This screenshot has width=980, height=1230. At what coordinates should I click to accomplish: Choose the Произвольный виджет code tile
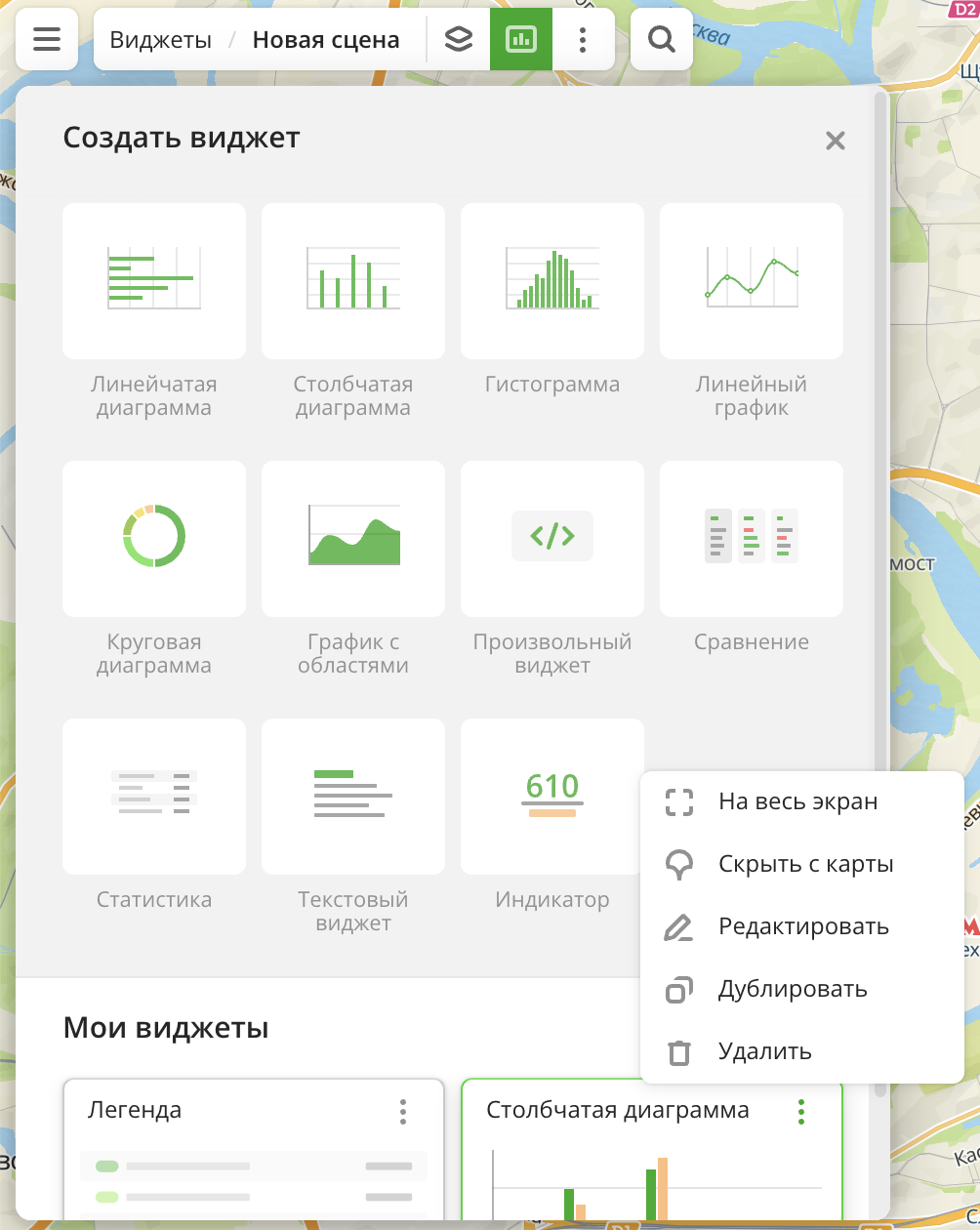[x=552, y=539]
